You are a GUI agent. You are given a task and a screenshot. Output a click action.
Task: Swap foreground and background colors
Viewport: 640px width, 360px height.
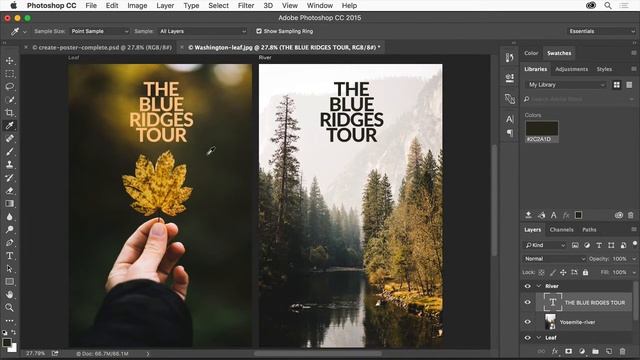tap(13, 332)
